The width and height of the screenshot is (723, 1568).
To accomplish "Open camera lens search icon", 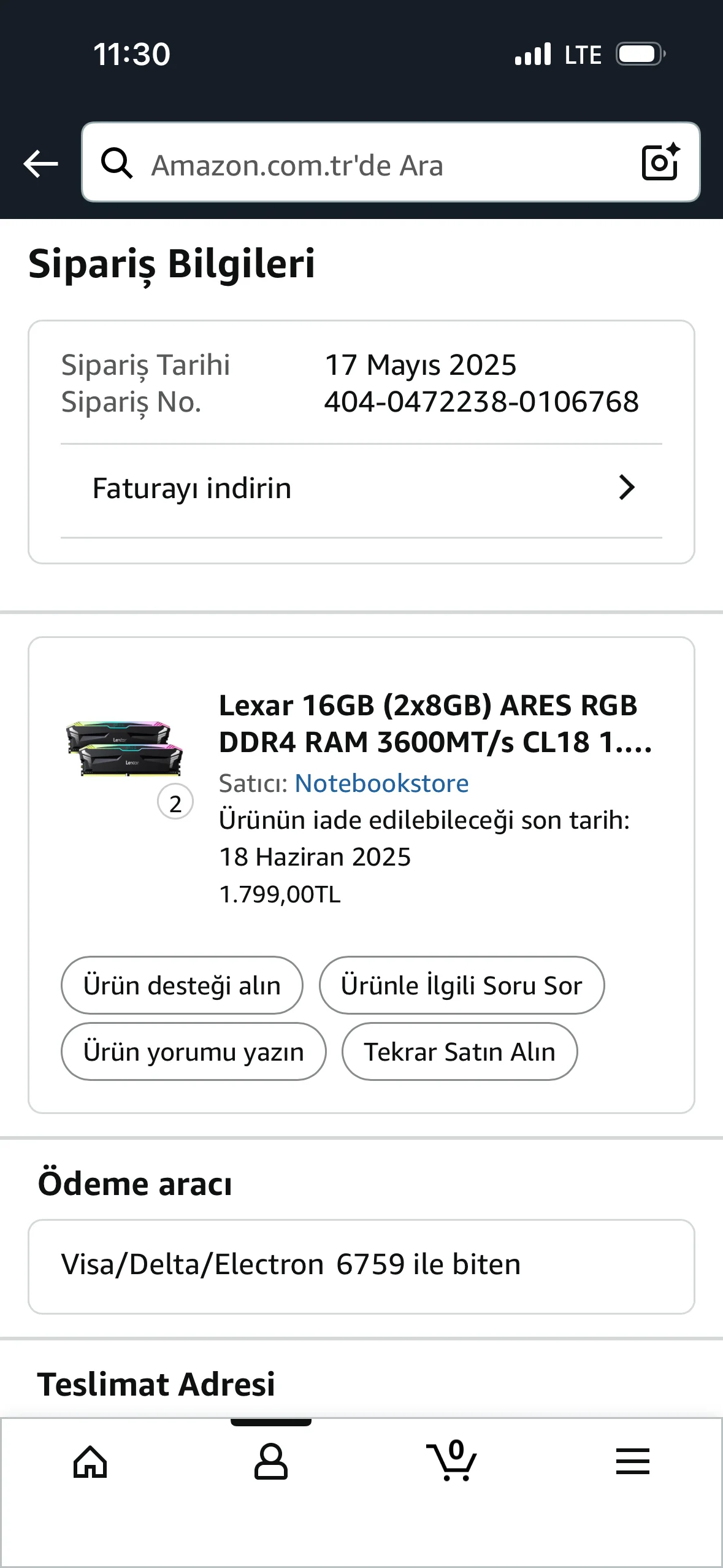I will [x=660, y=162].
